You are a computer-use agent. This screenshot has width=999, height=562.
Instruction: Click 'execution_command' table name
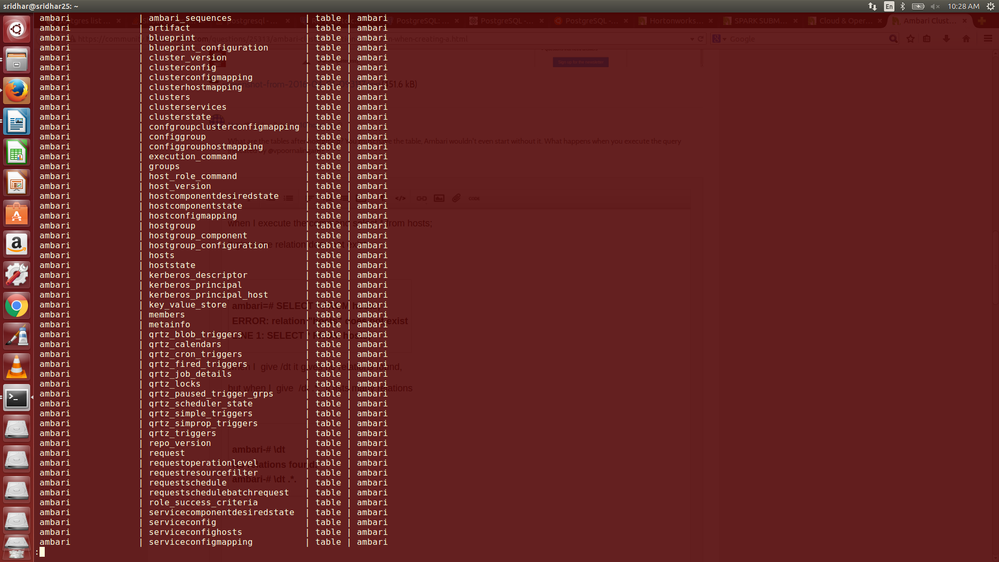click(192, 156)
